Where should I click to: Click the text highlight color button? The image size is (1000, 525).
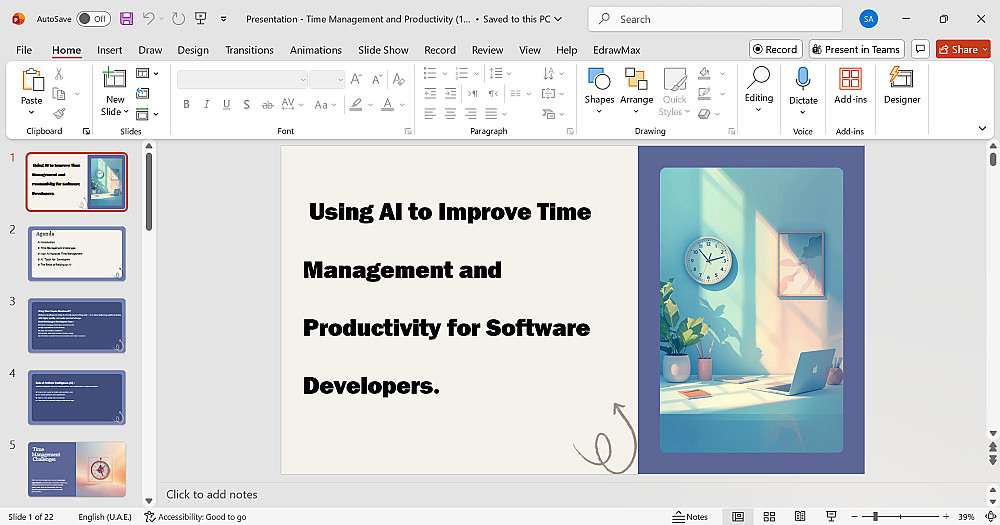(x=356, y=105)
